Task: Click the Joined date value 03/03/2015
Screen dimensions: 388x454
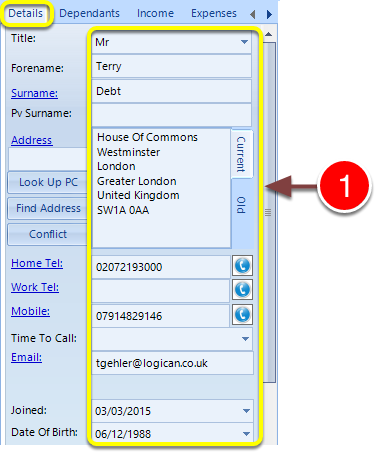Action: point(123,411)
